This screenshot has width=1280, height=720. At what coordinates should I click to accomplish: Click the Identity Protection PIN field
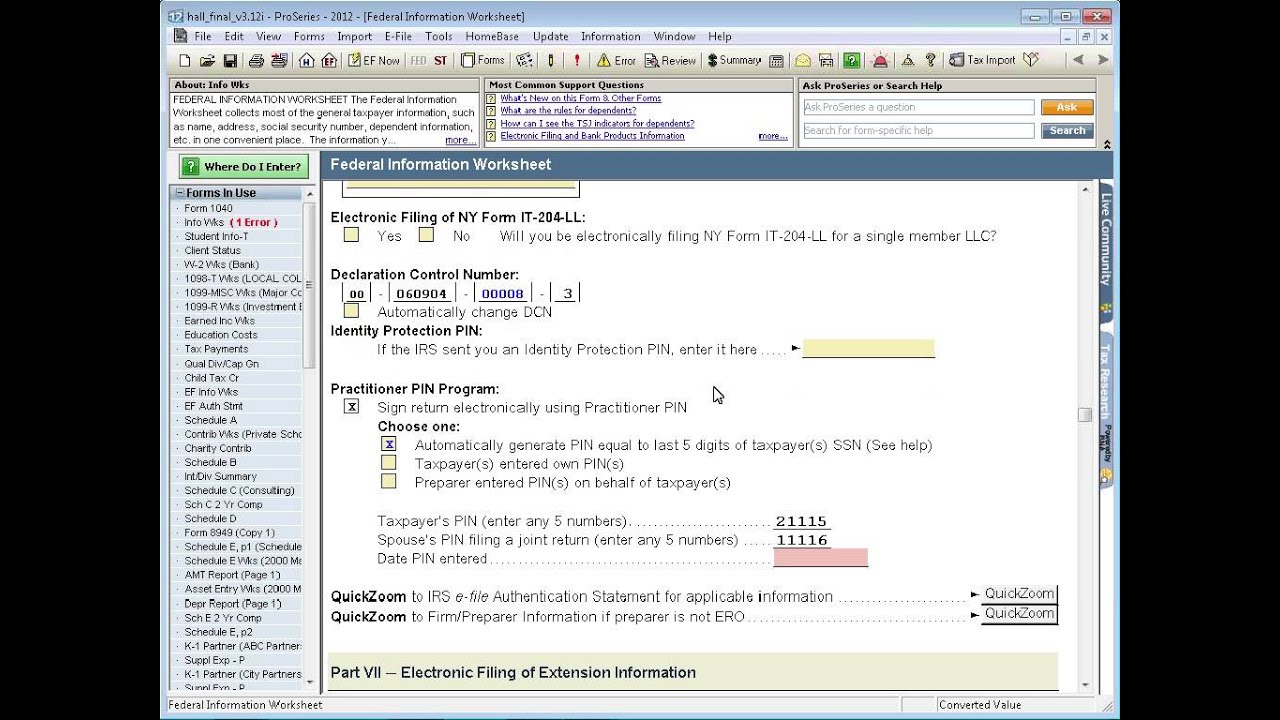(x=868, y=349)
